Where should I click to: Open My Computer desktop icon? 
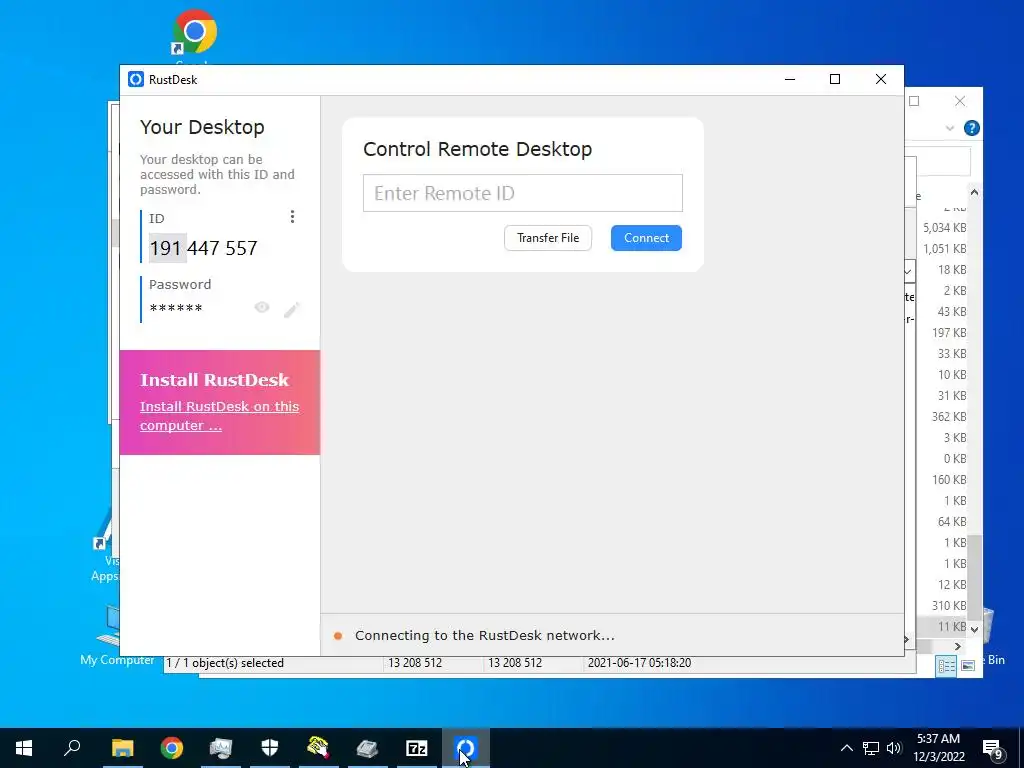(x=117, y=635)
